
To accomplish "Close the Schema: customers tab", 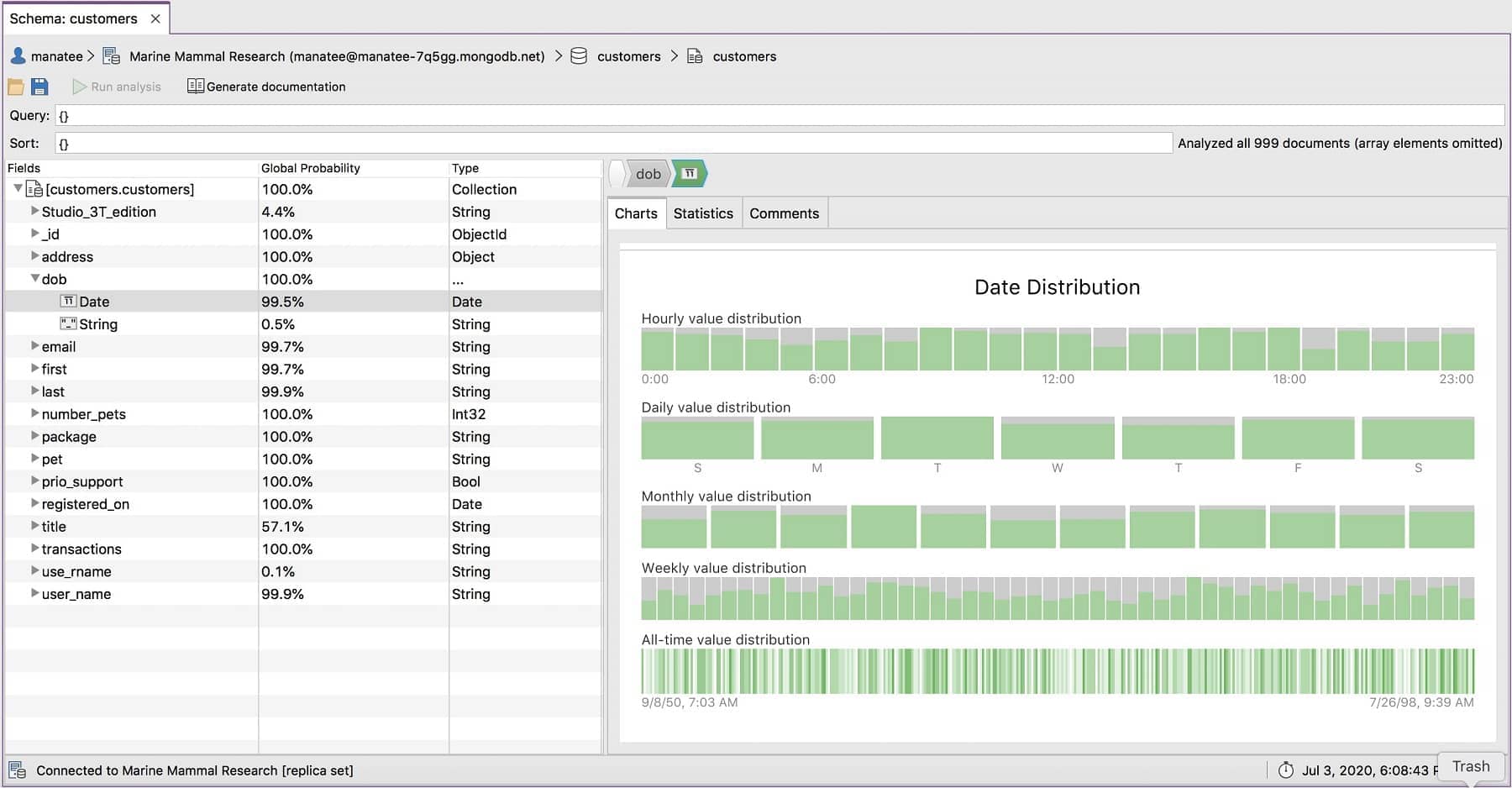I will (155, 18).
